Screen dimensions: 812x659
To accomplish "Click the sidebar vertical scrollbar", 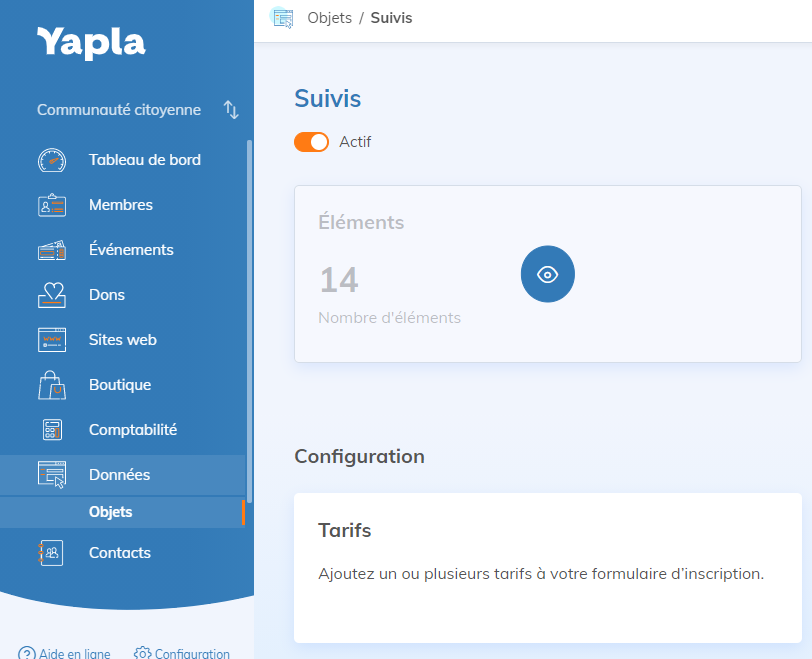I will 249,320.
